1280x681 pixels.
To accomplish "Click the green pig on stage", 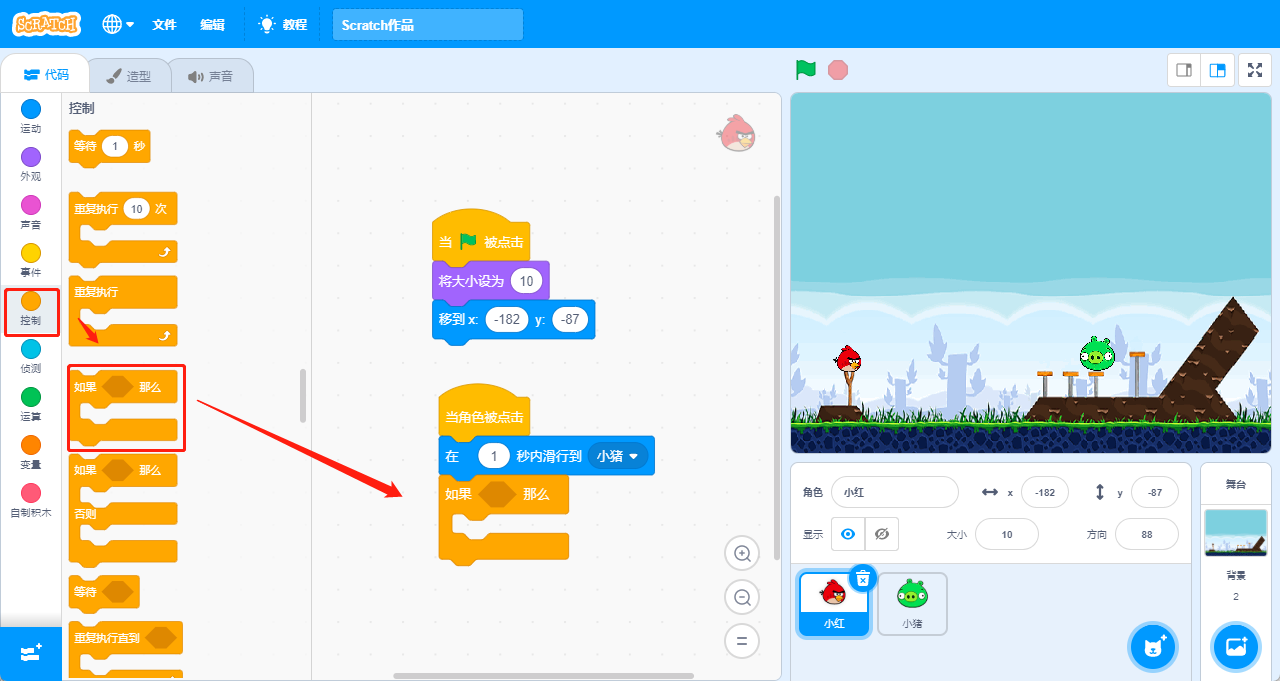I will pos(1096,354).
